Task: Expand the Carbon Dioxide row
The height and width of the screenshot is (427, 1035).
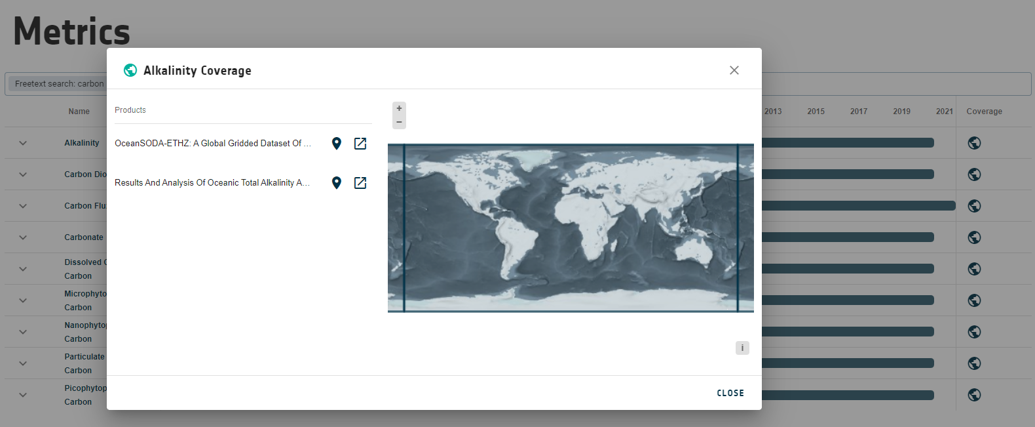Action: point(23,175)
